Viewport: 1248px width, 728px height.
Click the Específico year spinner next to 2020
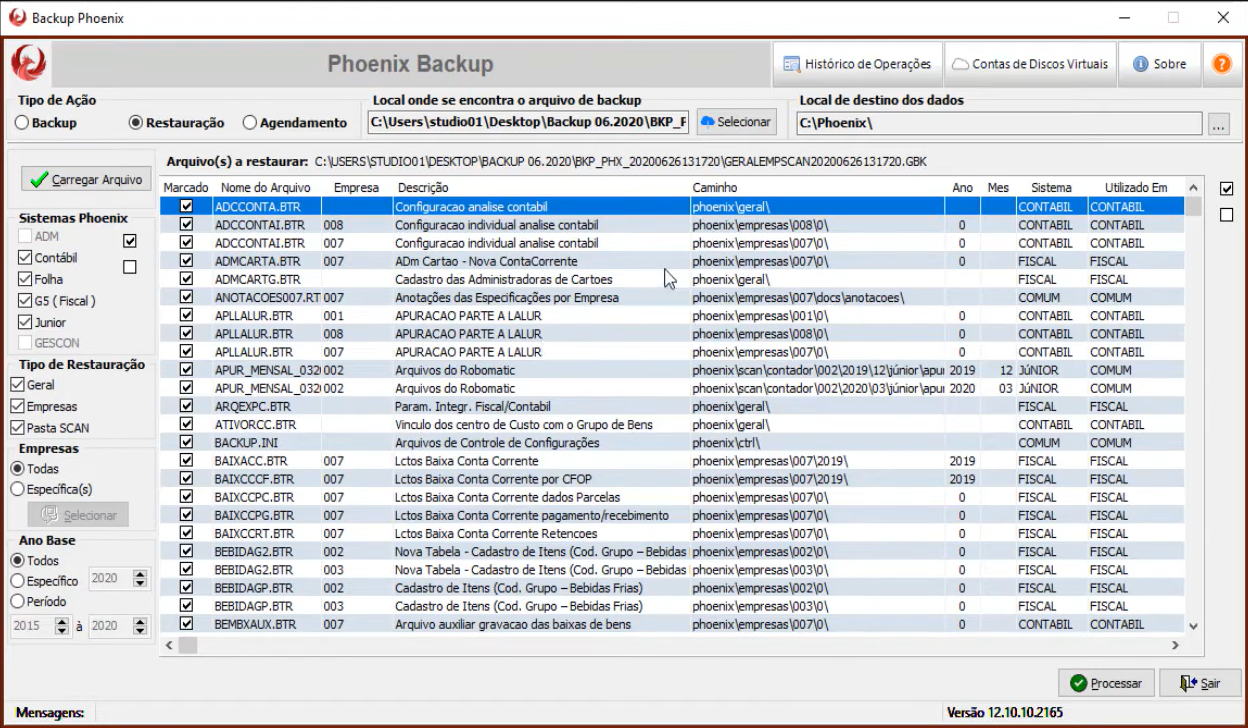[140, 579]
